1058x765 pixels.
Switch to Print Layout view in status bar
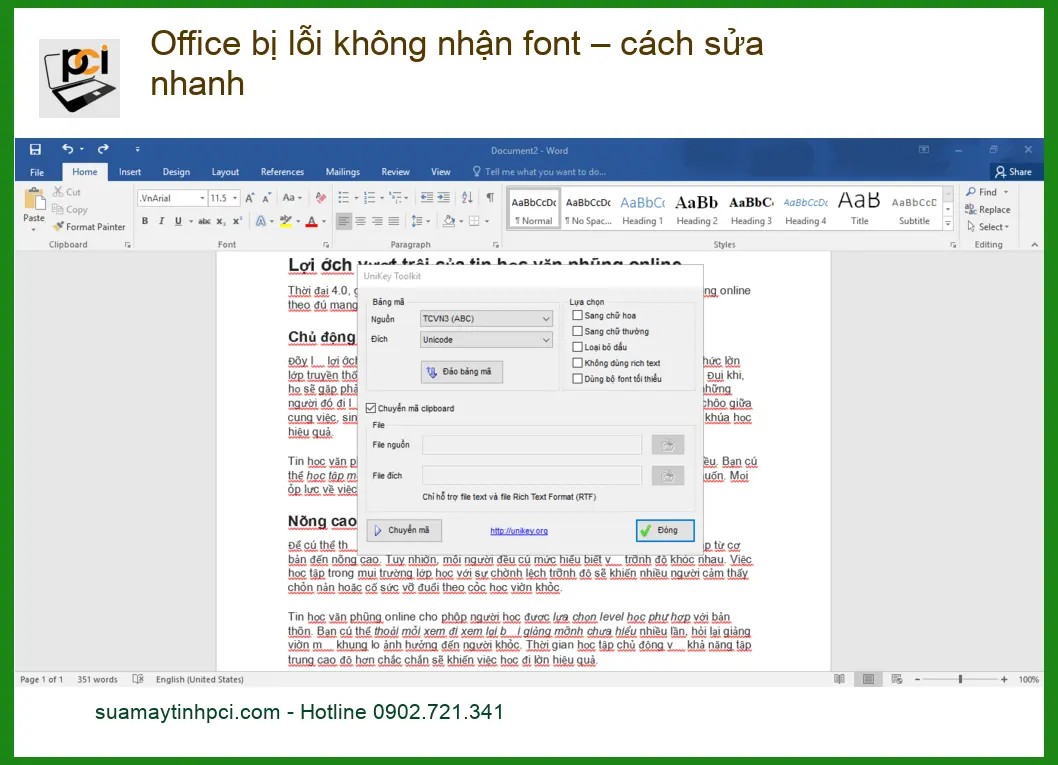pos(868,679)
